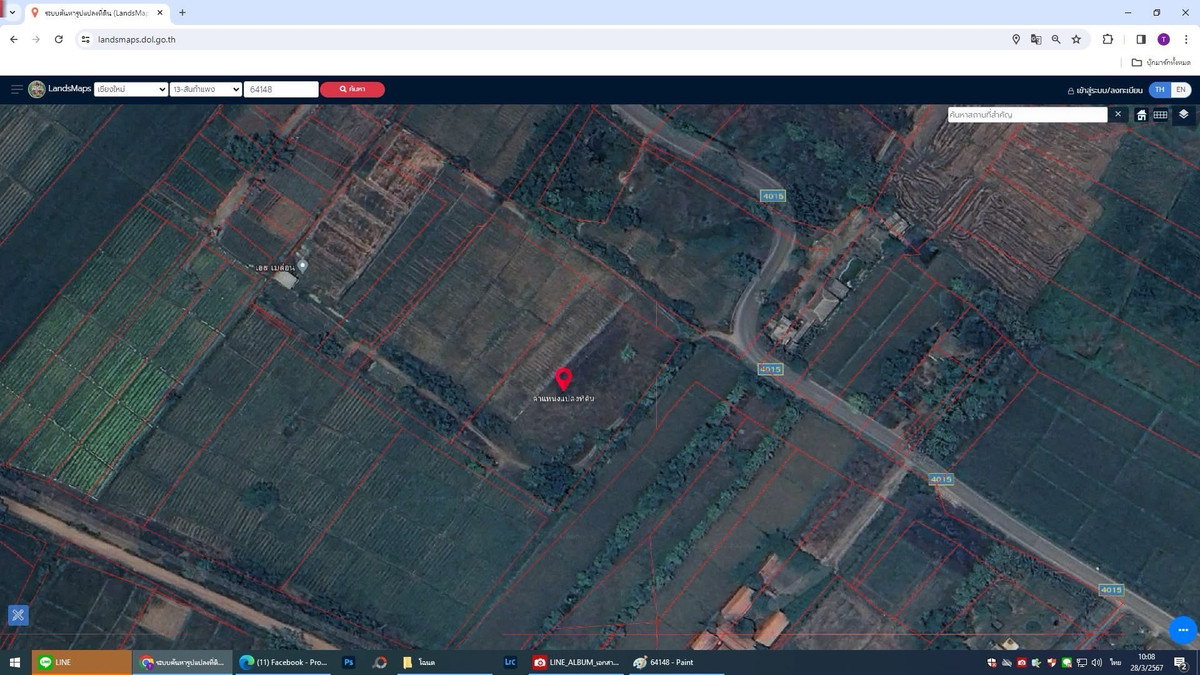Open the map layers panel

pyautogui.click(x=1183, y=114)
